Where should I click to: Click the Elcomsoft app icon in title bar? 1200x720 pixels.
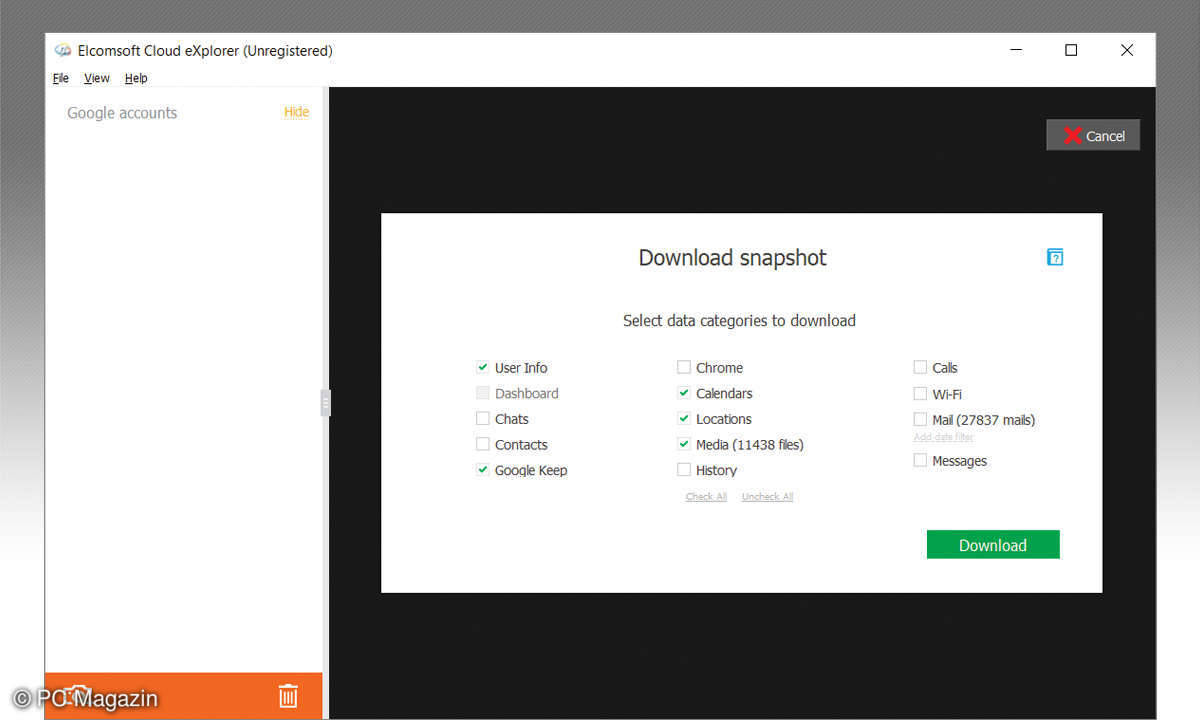pyautogui.click(x=63, y=51)
